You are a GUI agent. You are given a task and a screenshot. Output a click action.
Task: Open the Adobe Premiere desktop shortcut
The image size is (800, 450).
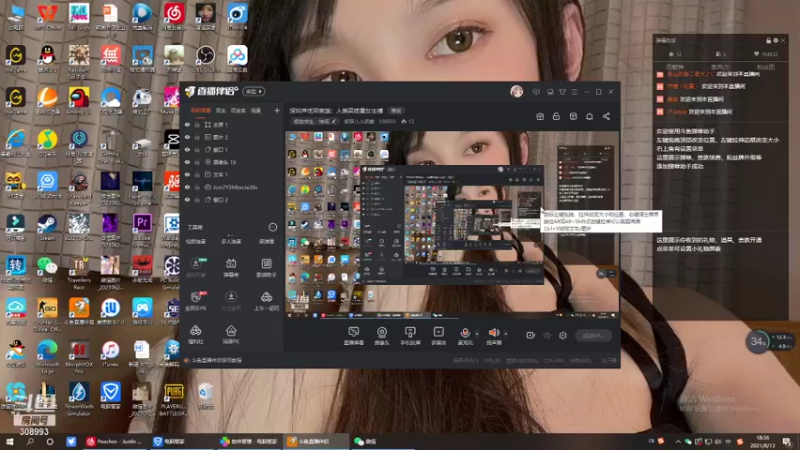coord(142,228)
